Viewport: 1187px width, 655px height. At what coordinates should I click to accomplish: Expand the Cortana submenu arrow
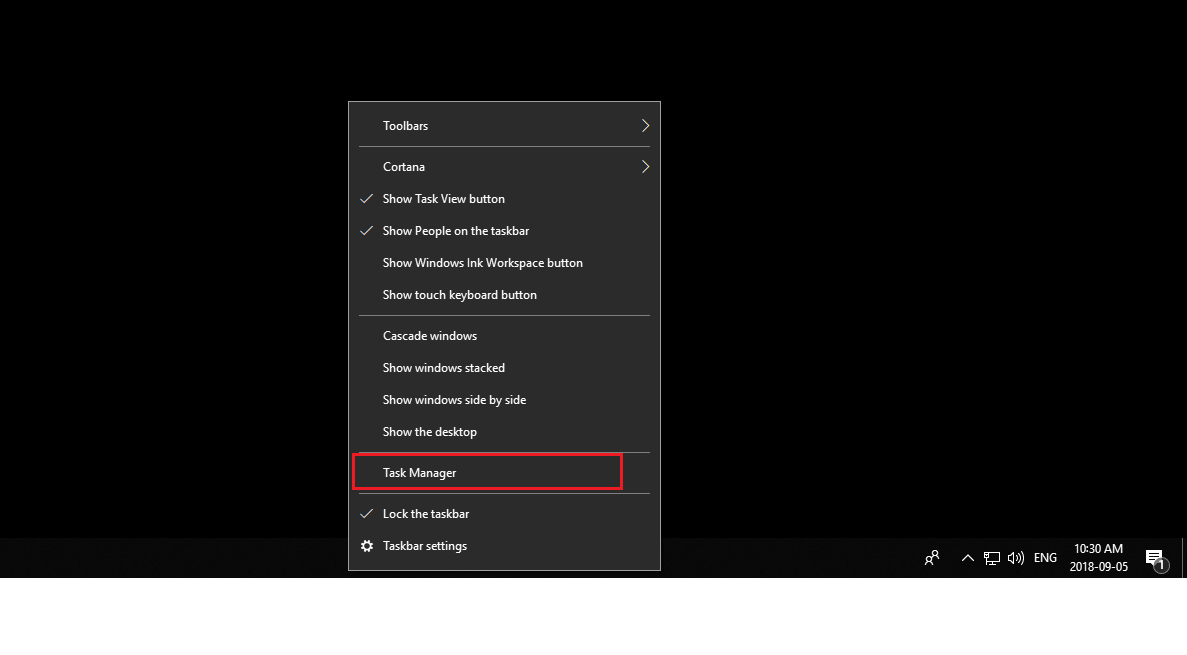click(645, 167)
